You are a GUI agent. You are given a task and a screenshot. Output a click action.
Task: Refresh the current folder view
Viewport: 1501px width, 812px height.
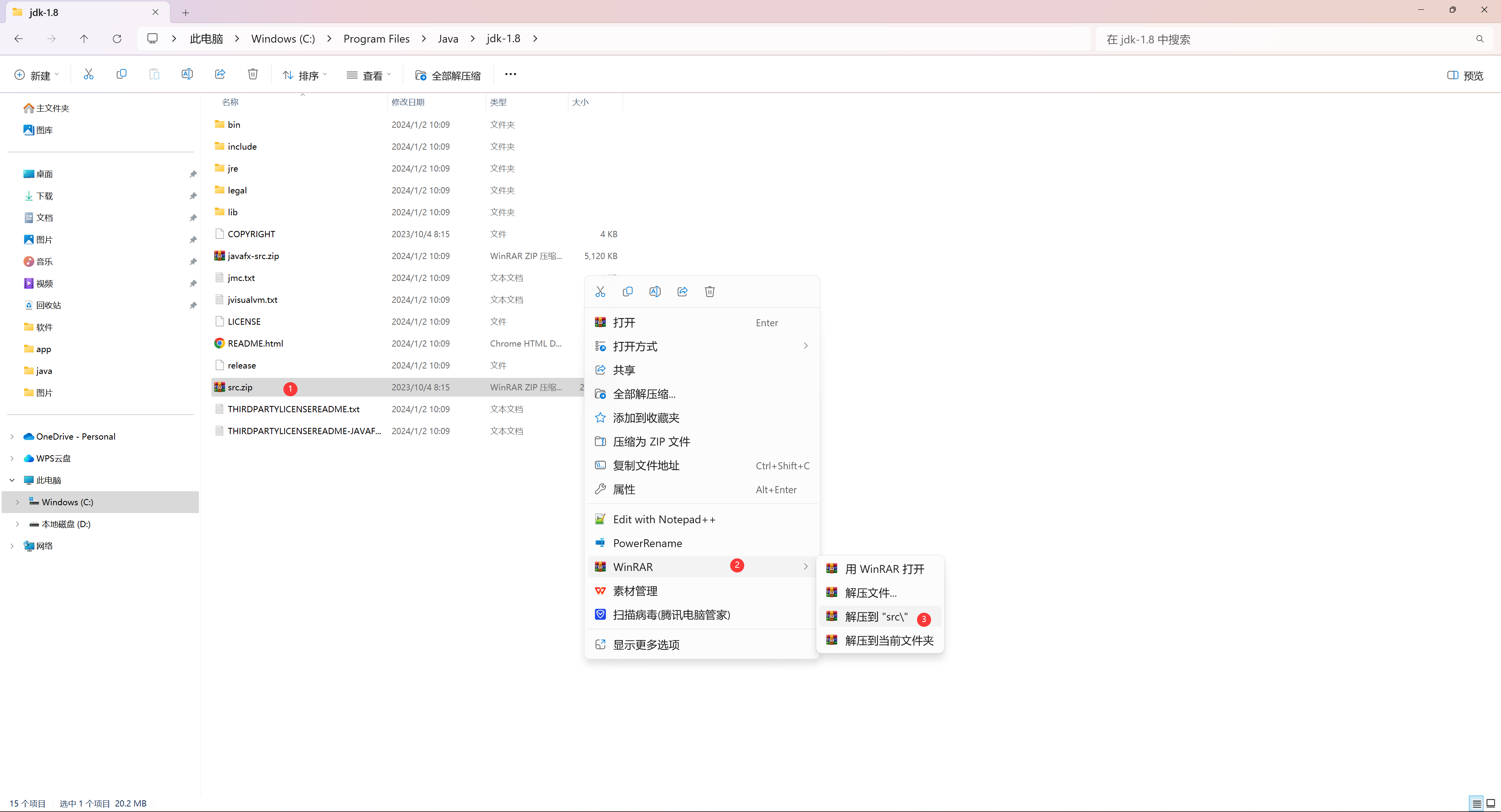[117, 38]
